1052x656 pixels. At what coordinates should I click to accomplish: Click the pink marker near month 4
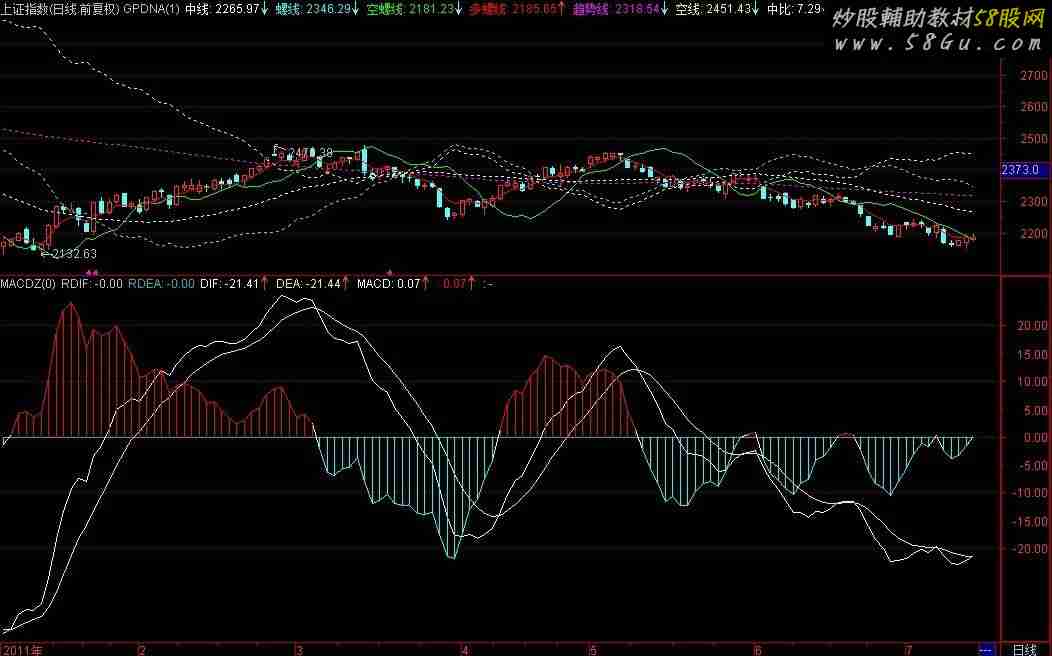(389, 271)
